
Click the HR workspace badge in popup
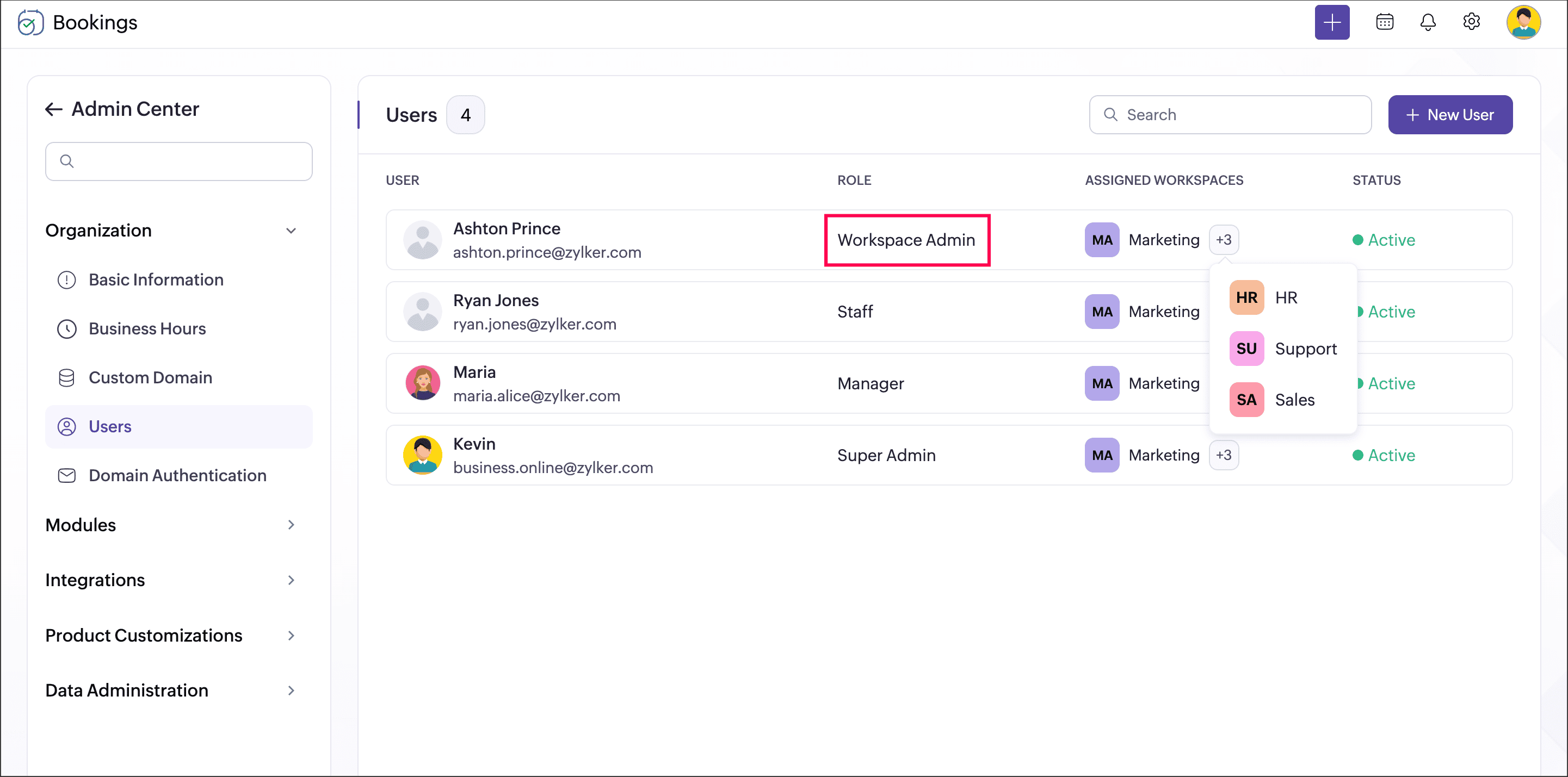(x=1246, y=297)
